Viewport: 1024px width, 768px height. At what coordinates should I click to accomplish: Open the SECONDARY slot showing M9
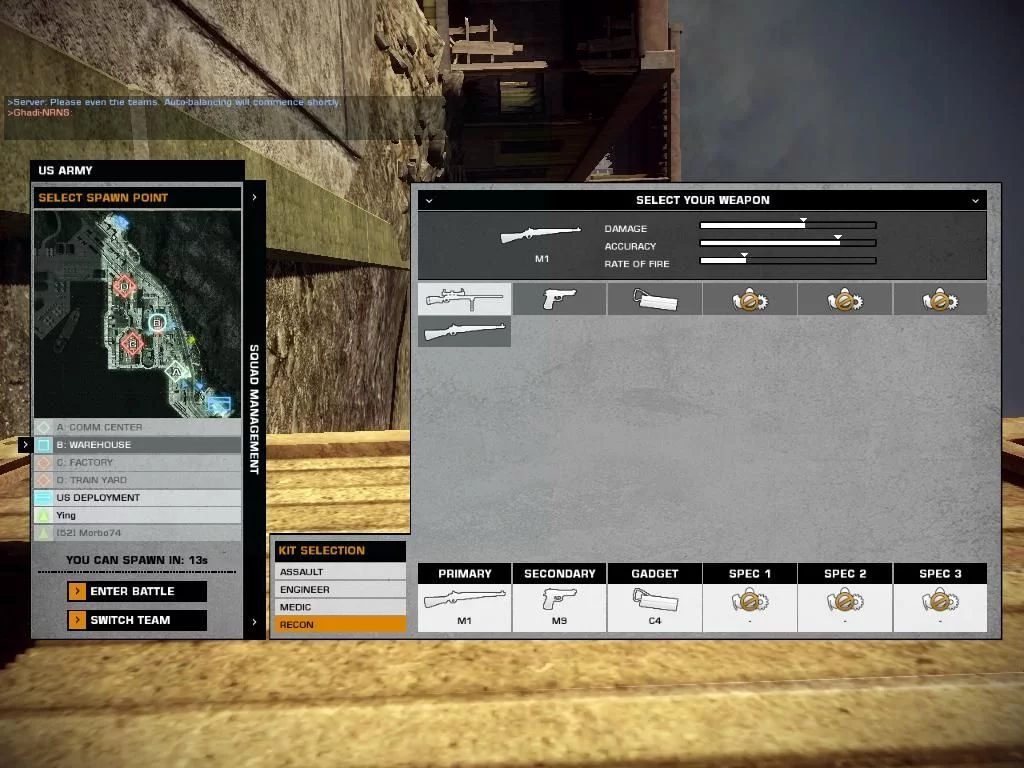click(560, 598)
